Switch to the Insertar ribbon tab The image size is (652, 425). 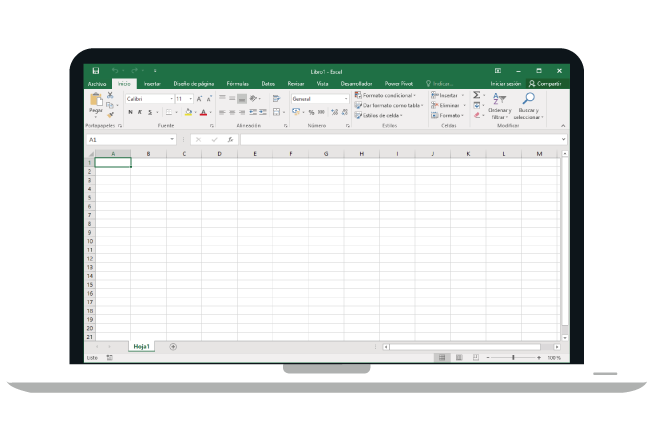(x=152, y=84)
